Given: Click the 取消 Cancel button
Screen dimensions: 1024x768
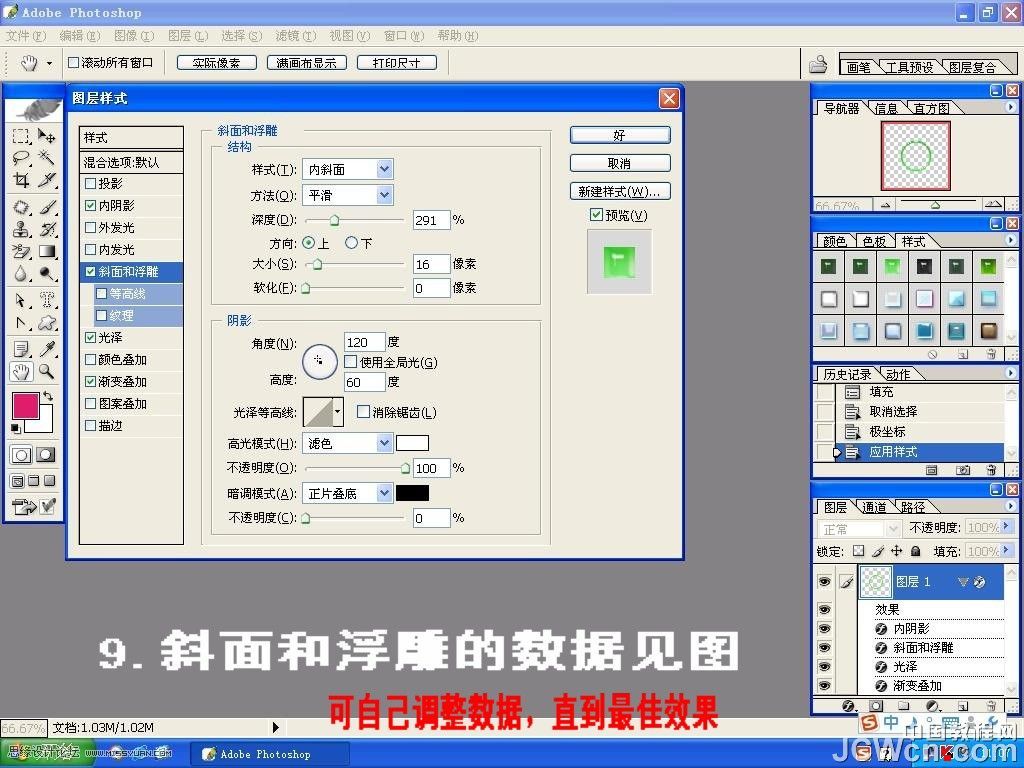Looking at the screenshot, I should point(620,163).
